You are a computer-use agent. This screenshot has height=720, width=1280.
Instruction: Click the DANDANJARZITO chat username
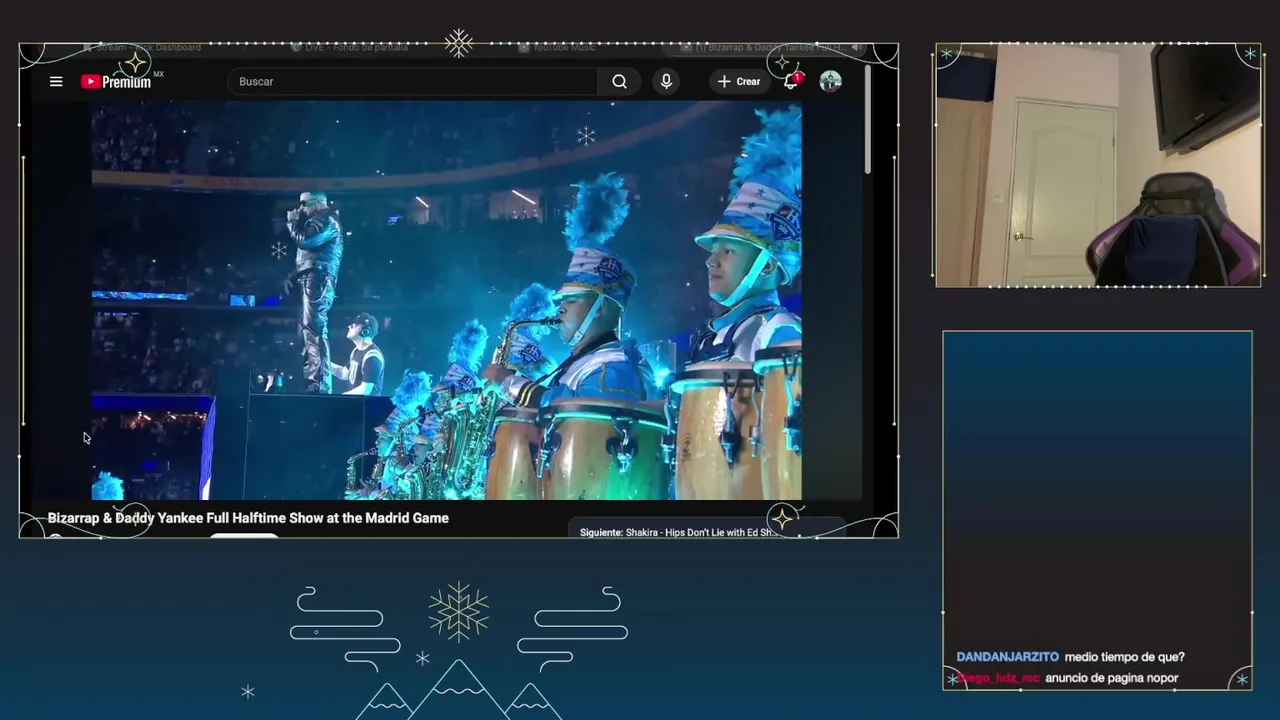(x=1007, y=657)
